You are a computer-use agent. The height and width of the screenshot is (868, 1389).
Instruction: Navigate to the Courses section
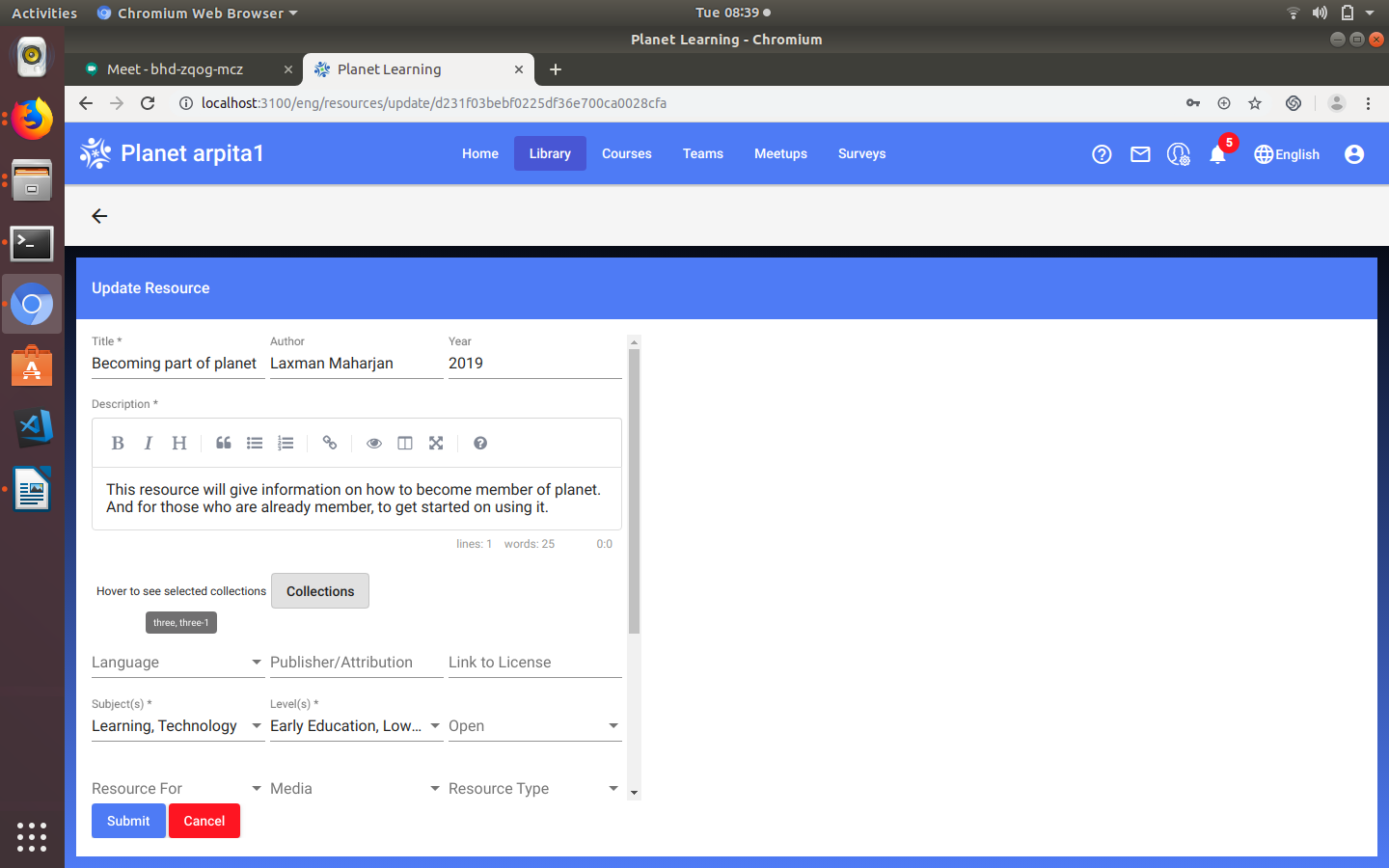626,153
